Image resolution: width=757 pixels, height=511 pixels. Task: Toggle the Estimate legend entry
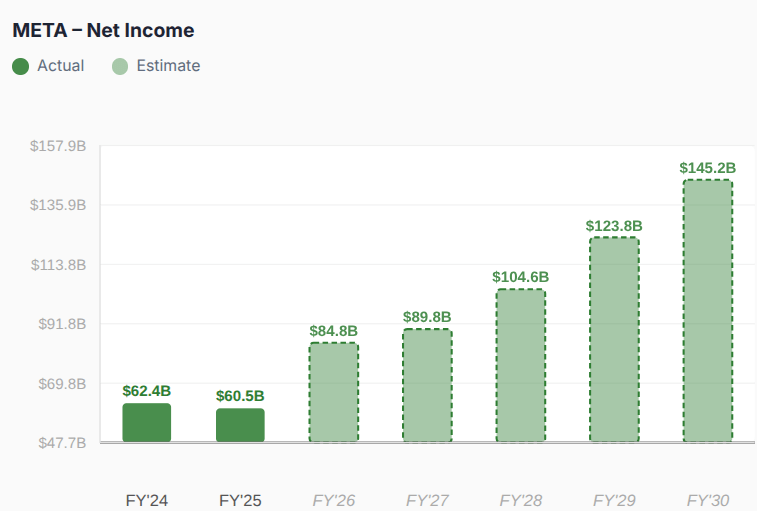156,66
